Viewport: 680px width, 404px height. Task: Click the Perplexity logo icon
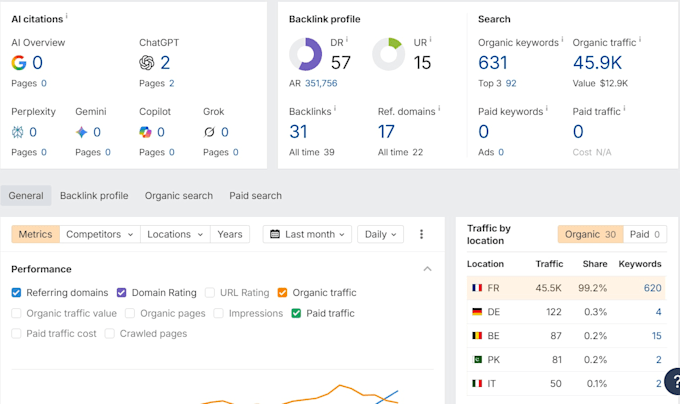[17, 132]
